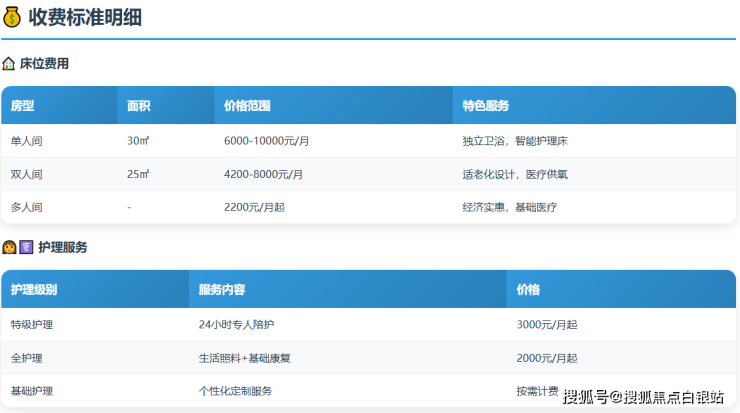Select the 房型 column header
The image size is (740, 413).
pos(23,106)
